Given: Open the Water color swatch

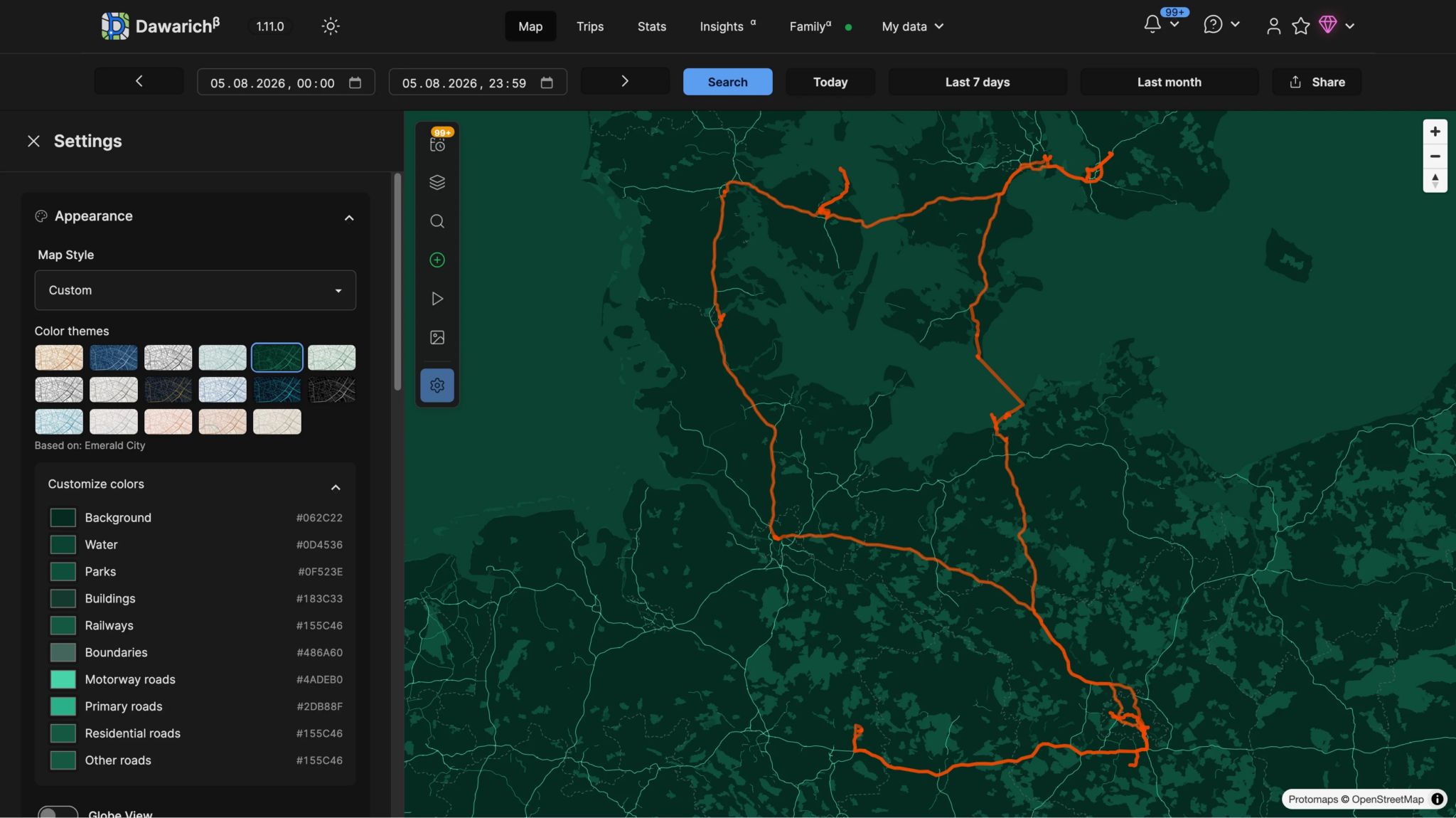Looking at the screenshot, I should click(x=63, y=545).
